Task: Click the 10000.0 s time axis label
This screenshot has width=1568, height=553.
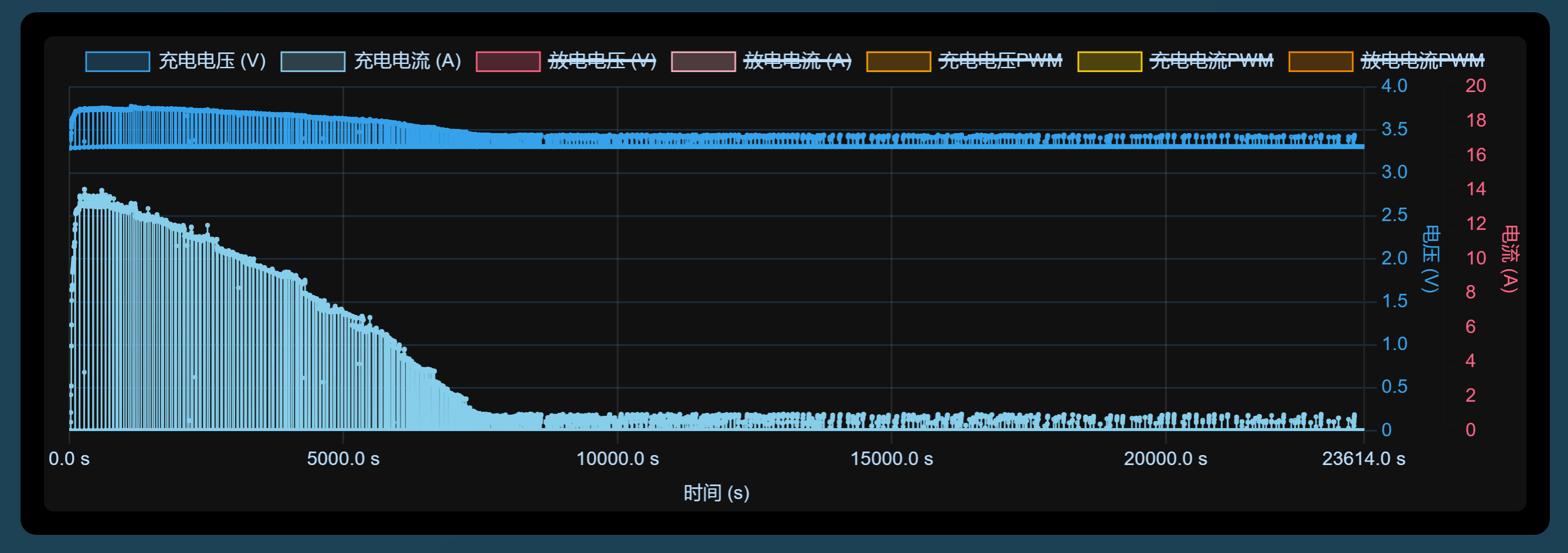Action: click(618, 459)
